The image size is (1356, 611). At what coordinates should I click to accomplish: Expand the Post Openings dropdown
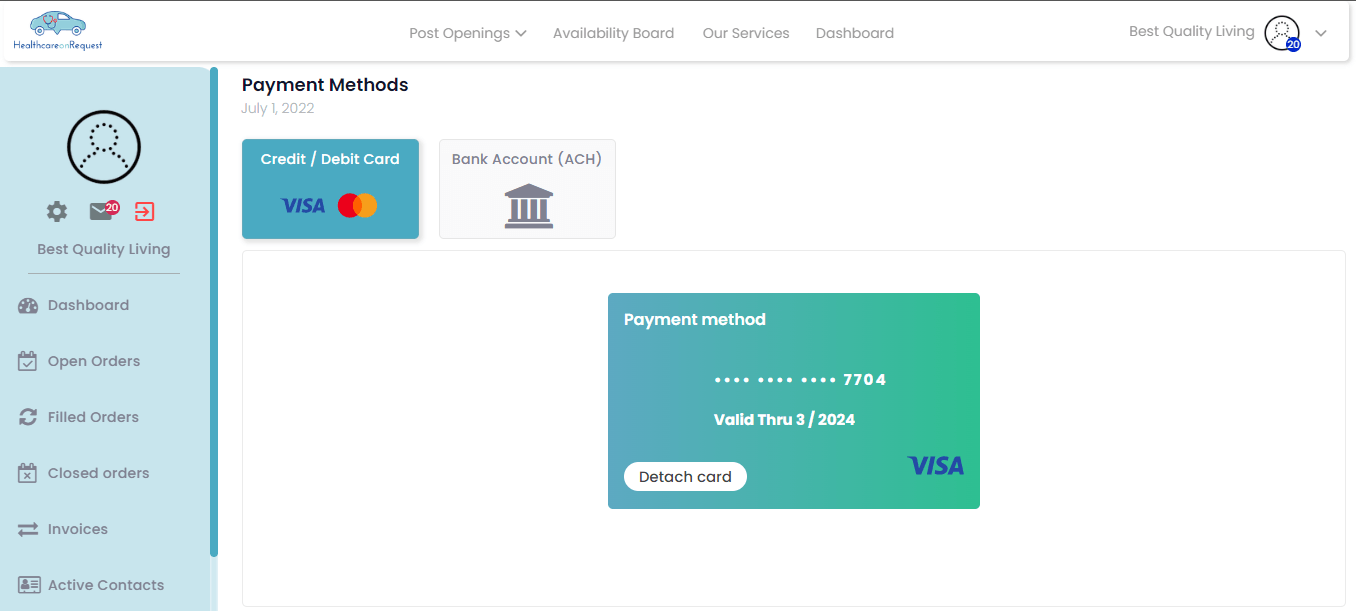pyautogui.click(x=468, y=33)
